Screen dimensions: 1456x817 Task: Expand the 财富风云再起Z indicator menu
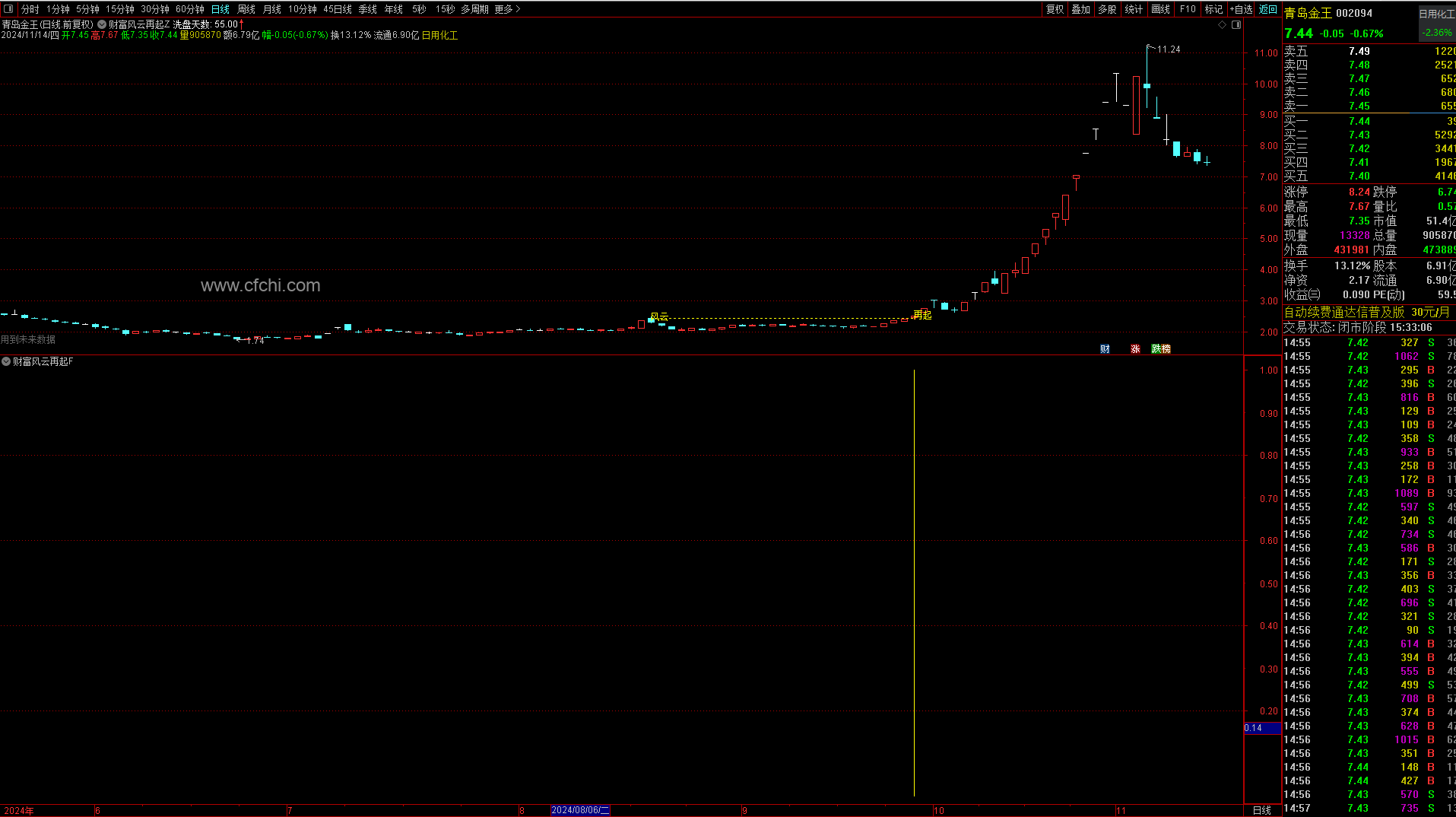102,24
